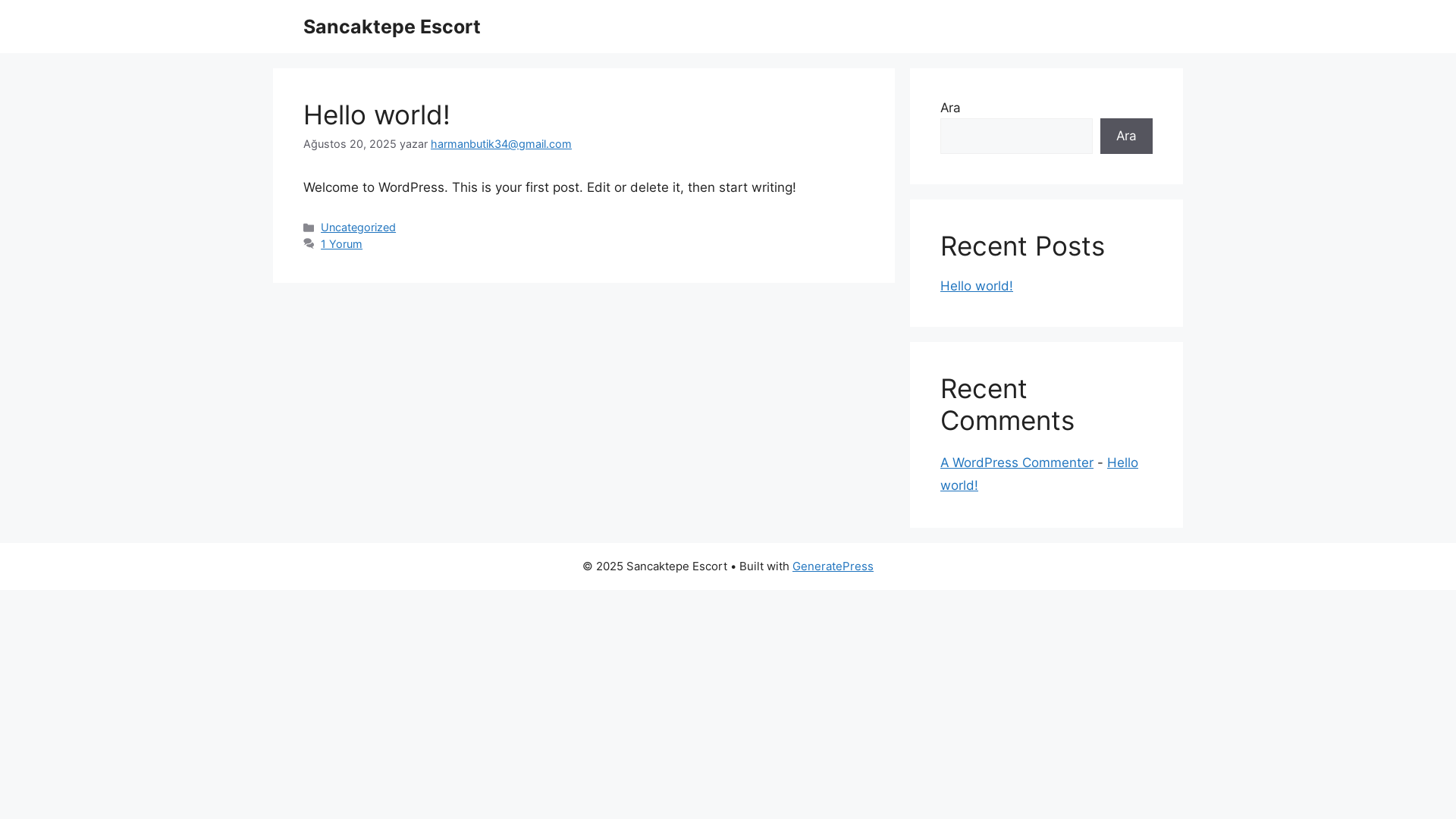
Task: Open the GeneratePress footer link
Action: (x=833, y=566)
